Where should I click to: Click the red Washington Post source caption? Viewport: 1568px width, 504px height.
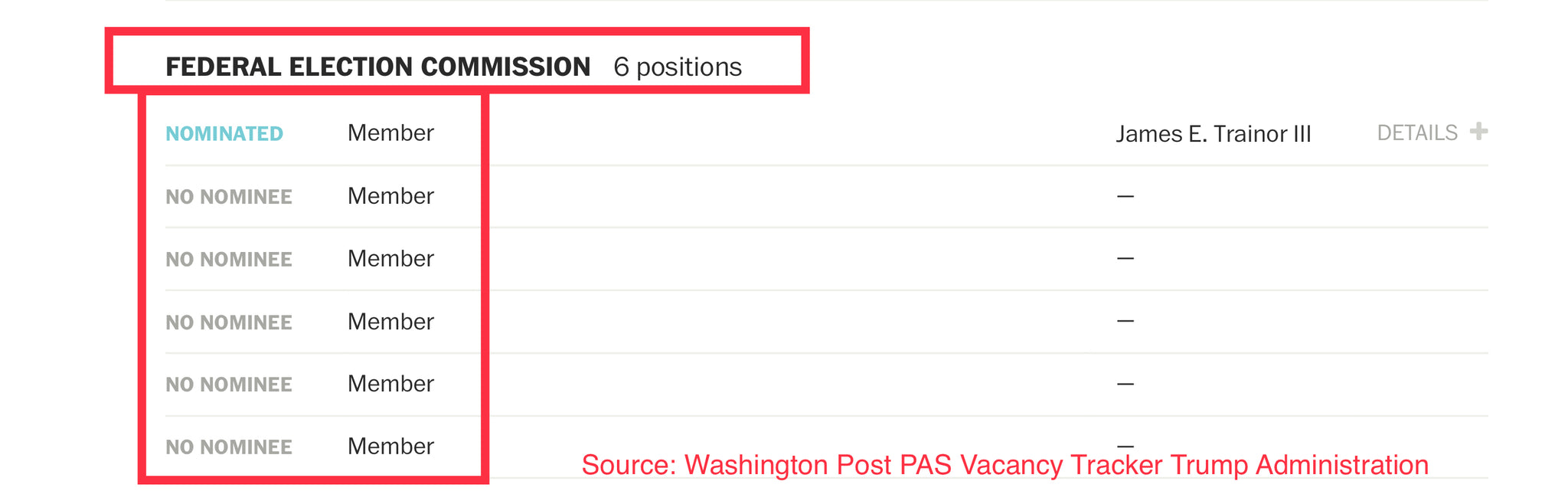coord(1004,465)
